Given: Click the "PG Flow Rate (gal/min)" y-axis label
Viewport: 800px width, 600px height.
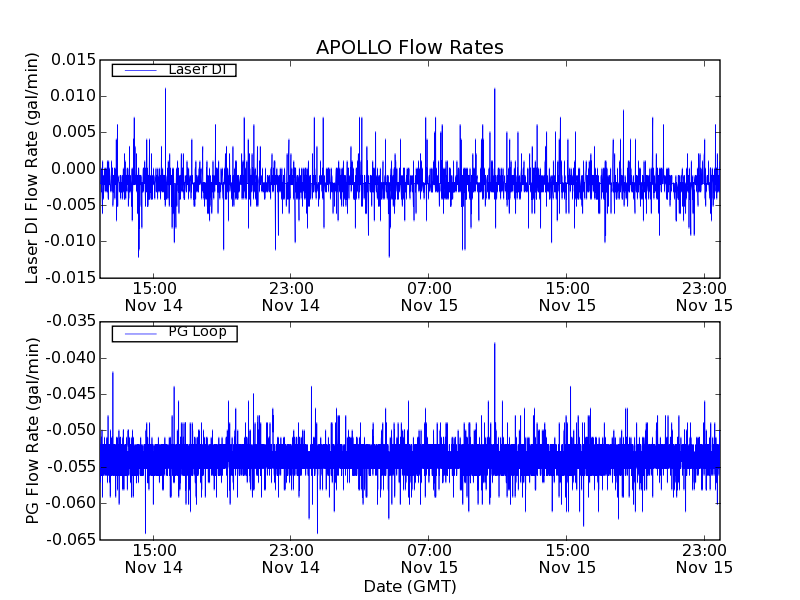Looking at the screenshot, I should point(33,430).
